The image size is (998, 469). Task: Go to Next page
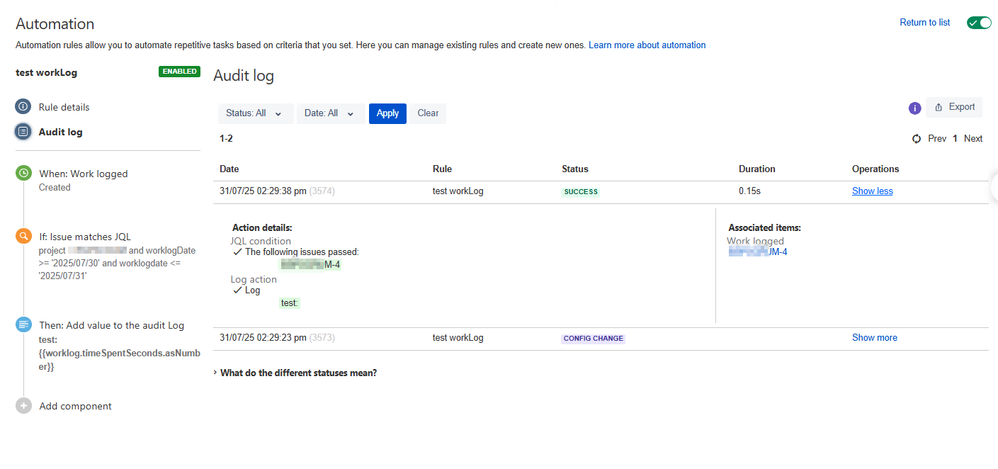[973, 139]
